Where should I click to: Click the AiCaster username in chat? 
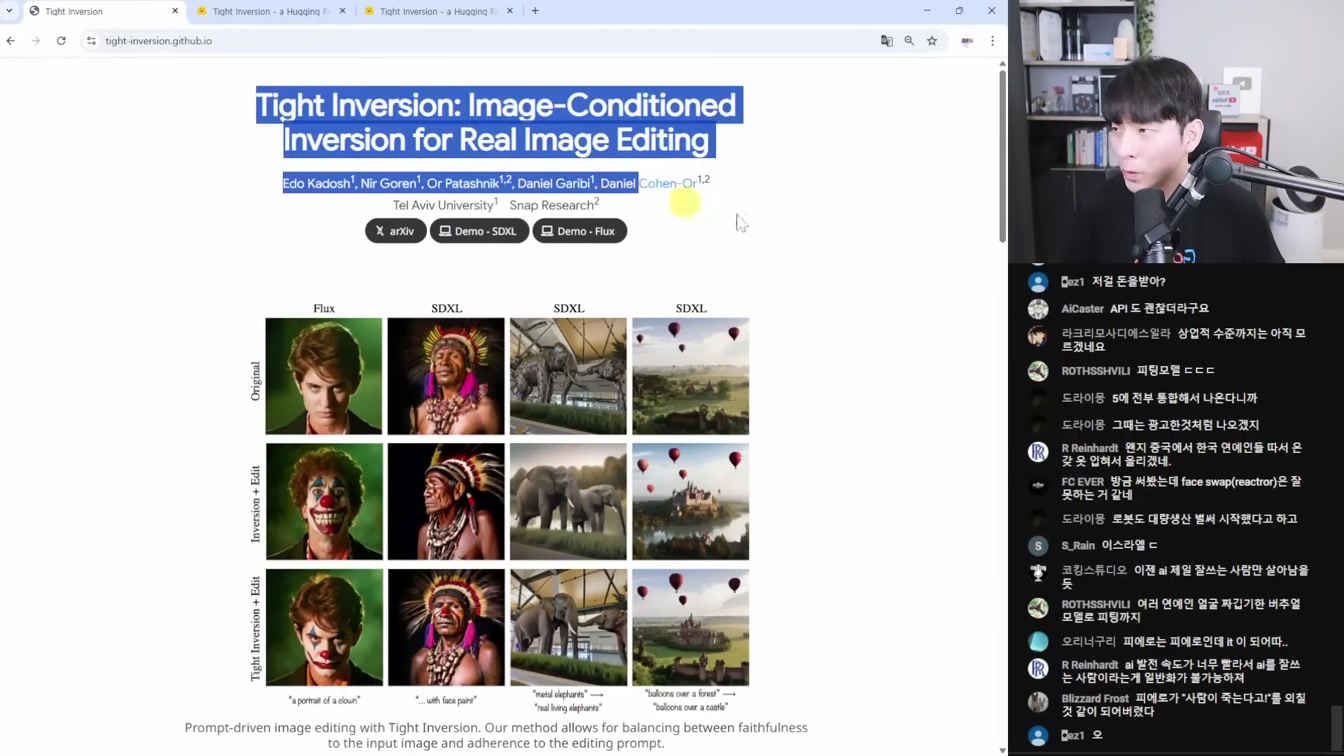coord(1082,309)
